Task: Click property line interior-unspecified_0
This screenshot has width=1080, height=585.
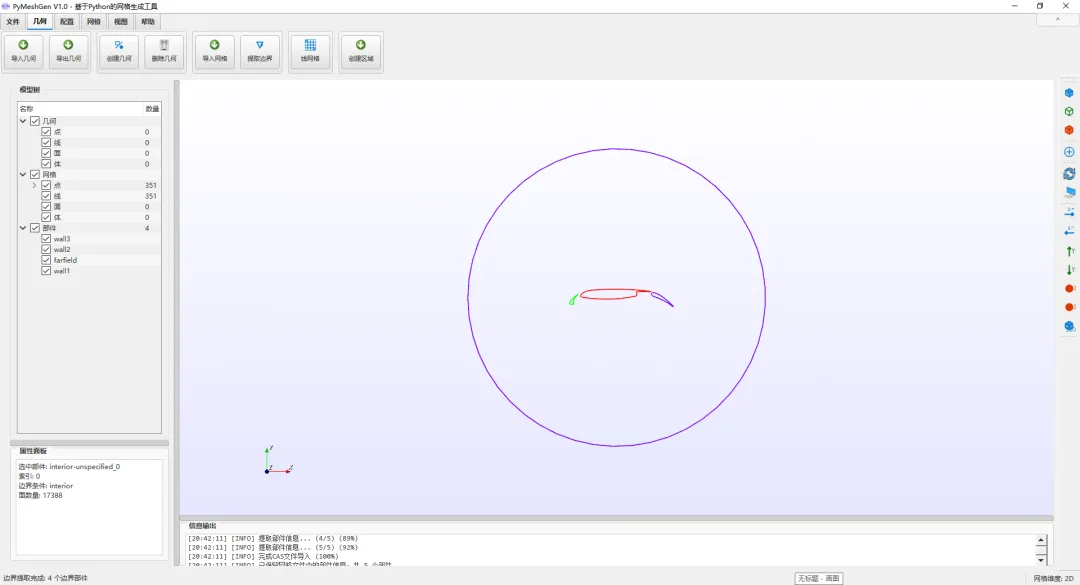Action: point(69,466)
